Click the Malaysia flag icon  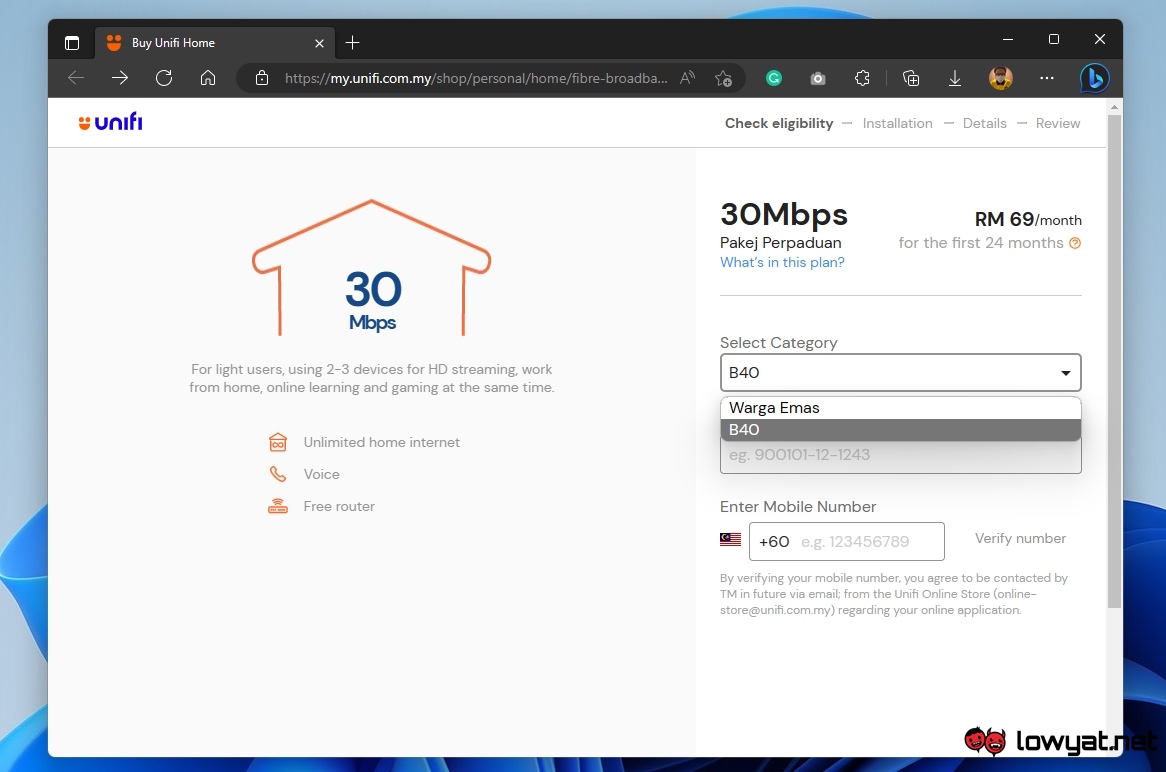point(730,539)
